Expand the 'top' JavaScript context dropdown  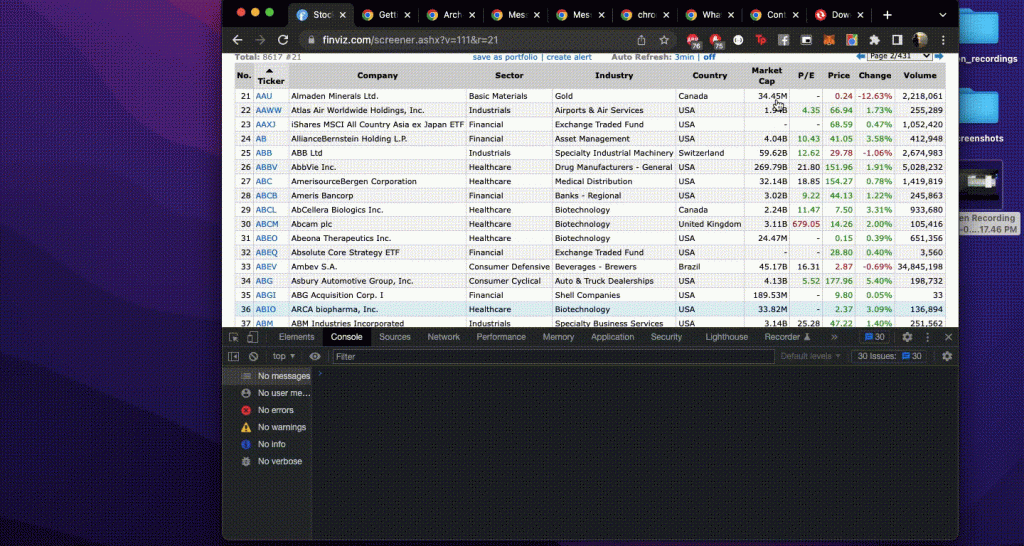(x=285, y=356)
